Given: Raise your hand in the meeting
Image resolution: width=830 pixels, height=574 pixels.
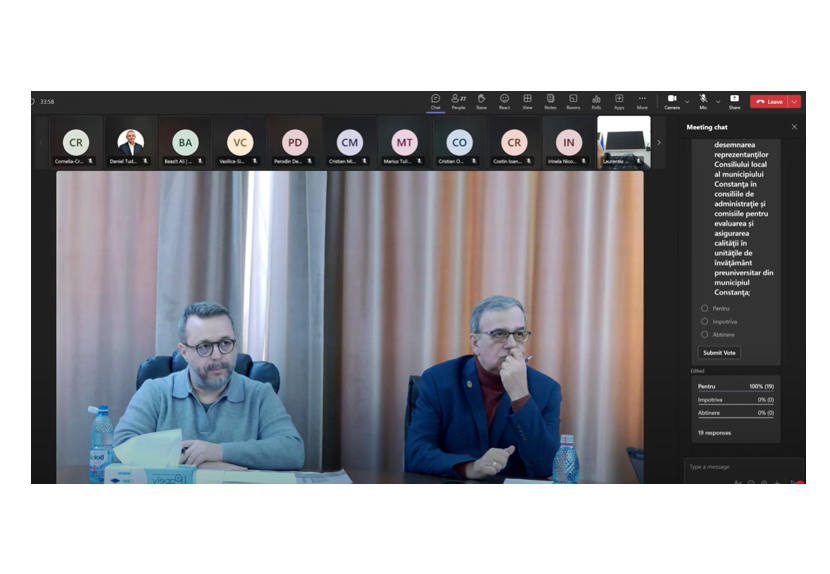Looking at the screenshot, I should [x=481, y=102].
